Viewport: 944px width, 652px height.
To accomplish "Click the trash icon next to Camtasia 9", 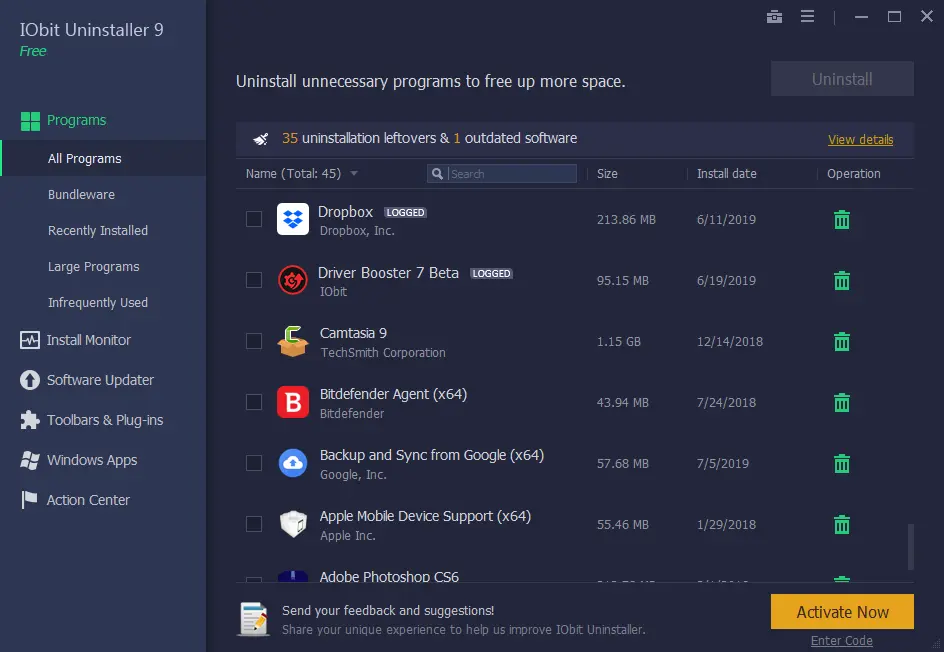I will (x=841, y=341).
